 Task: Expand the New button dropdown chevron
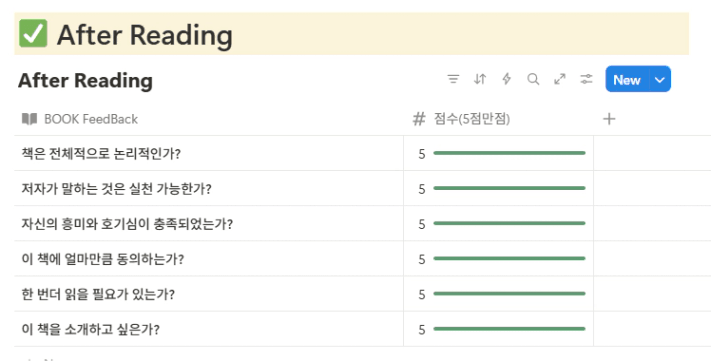click(x=660, y=79)
